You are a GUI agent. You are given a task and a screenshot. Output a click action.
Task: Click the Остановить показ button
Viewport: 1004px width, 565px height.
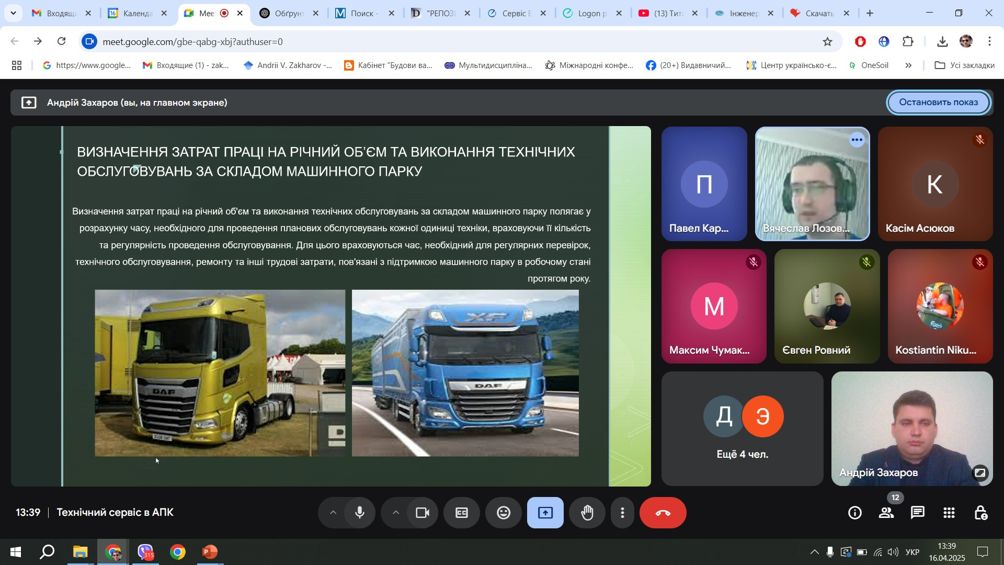pyautogui.click(x=938, y=102)
